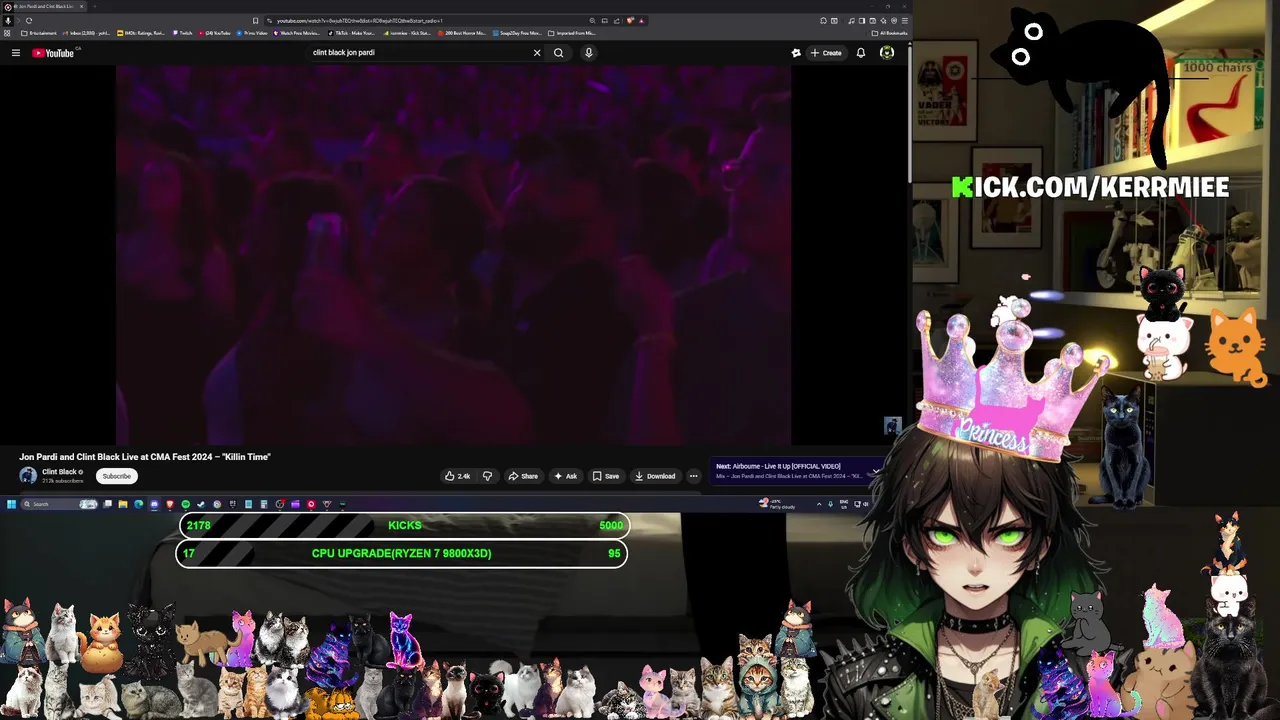This screenshot has height=720, width=1280.
Task: Open the Clint Black channel name link
Action: tap(61, 472)
